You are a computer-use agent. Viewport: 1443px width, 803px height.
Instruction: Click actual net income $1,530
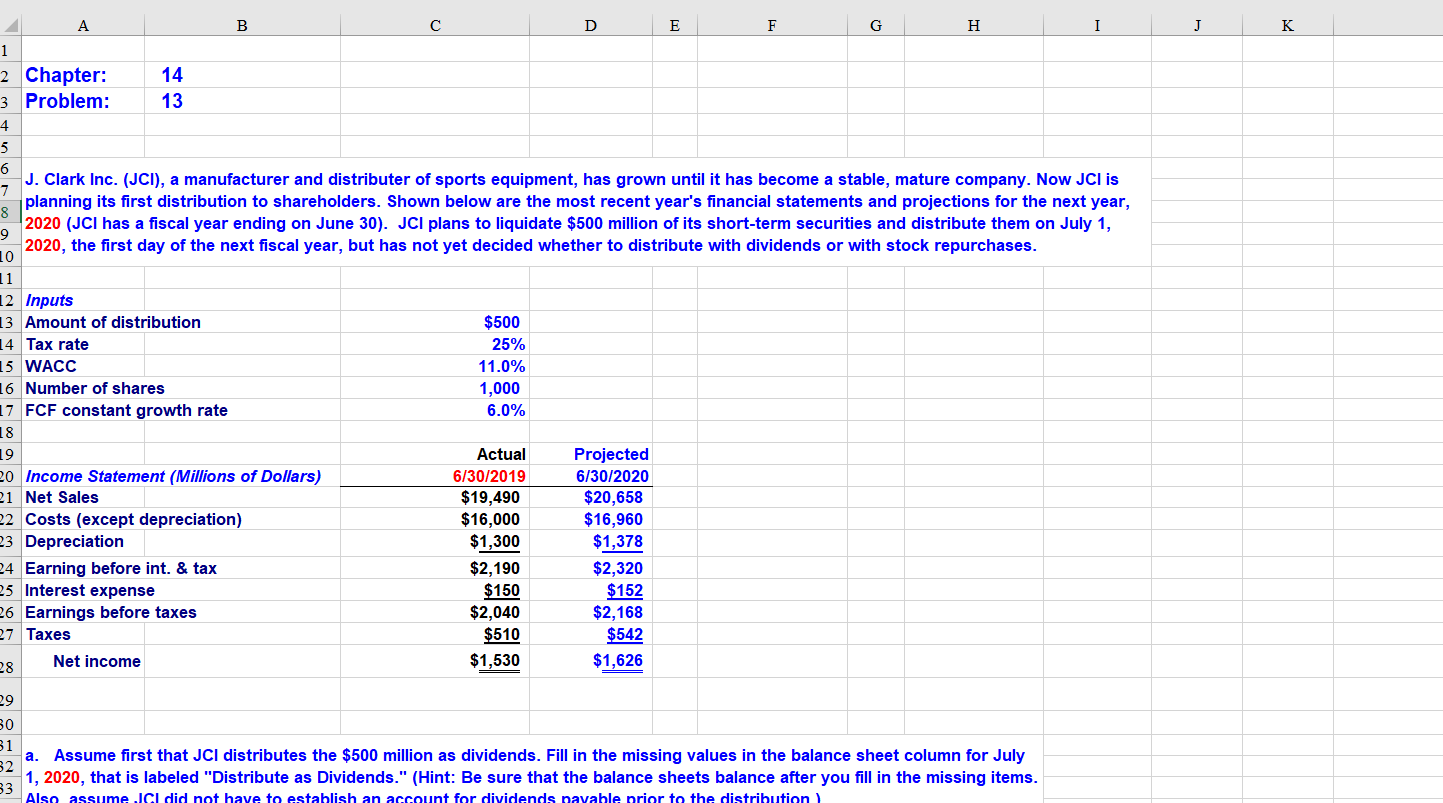[x=495, y=661]
